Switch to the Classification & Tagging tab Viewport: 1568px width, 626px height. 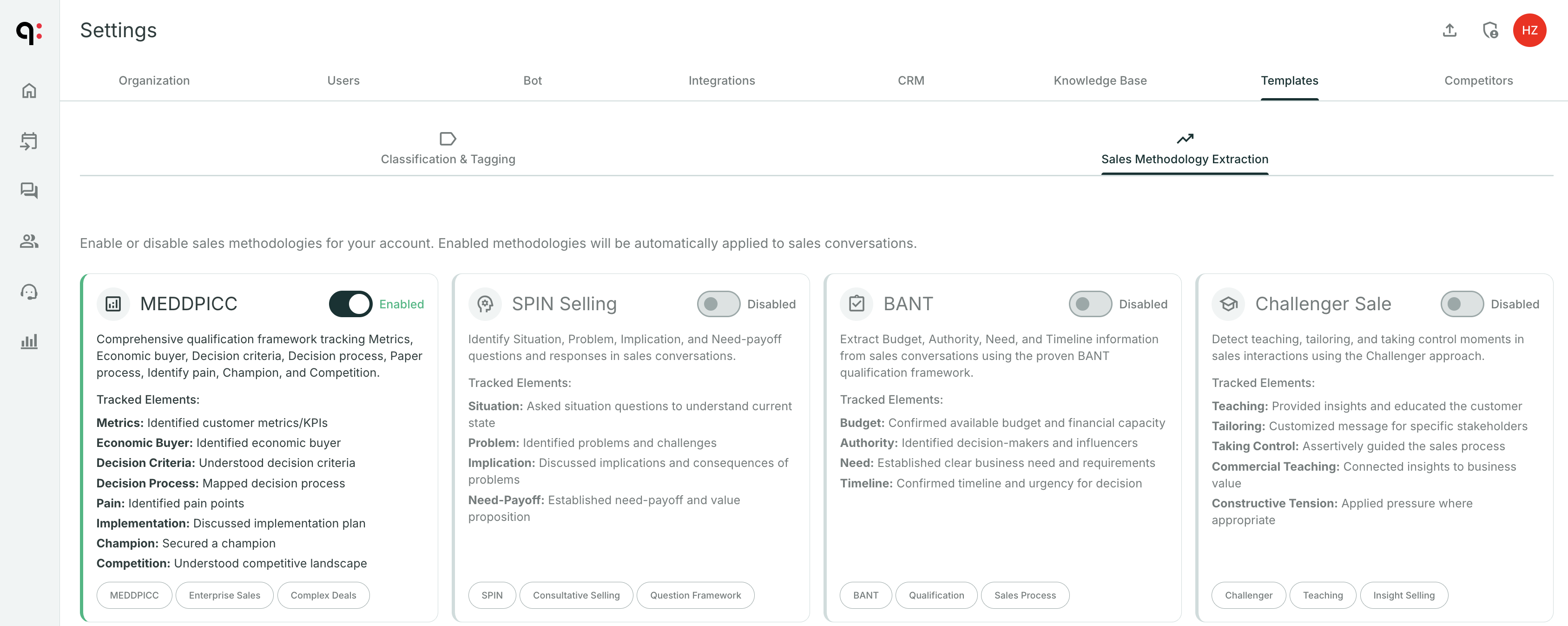click(448, 149)
